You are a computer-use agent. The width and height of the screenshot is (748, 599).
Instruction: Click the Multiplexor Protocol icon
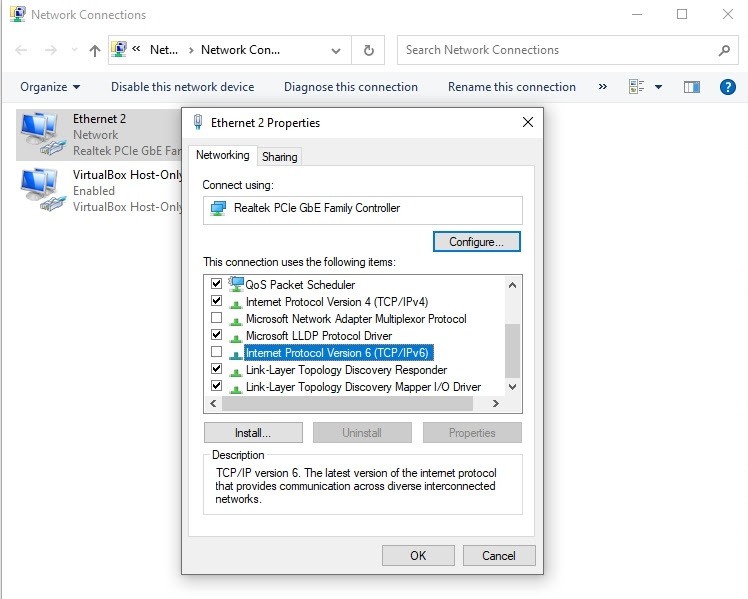pos(235,321)
